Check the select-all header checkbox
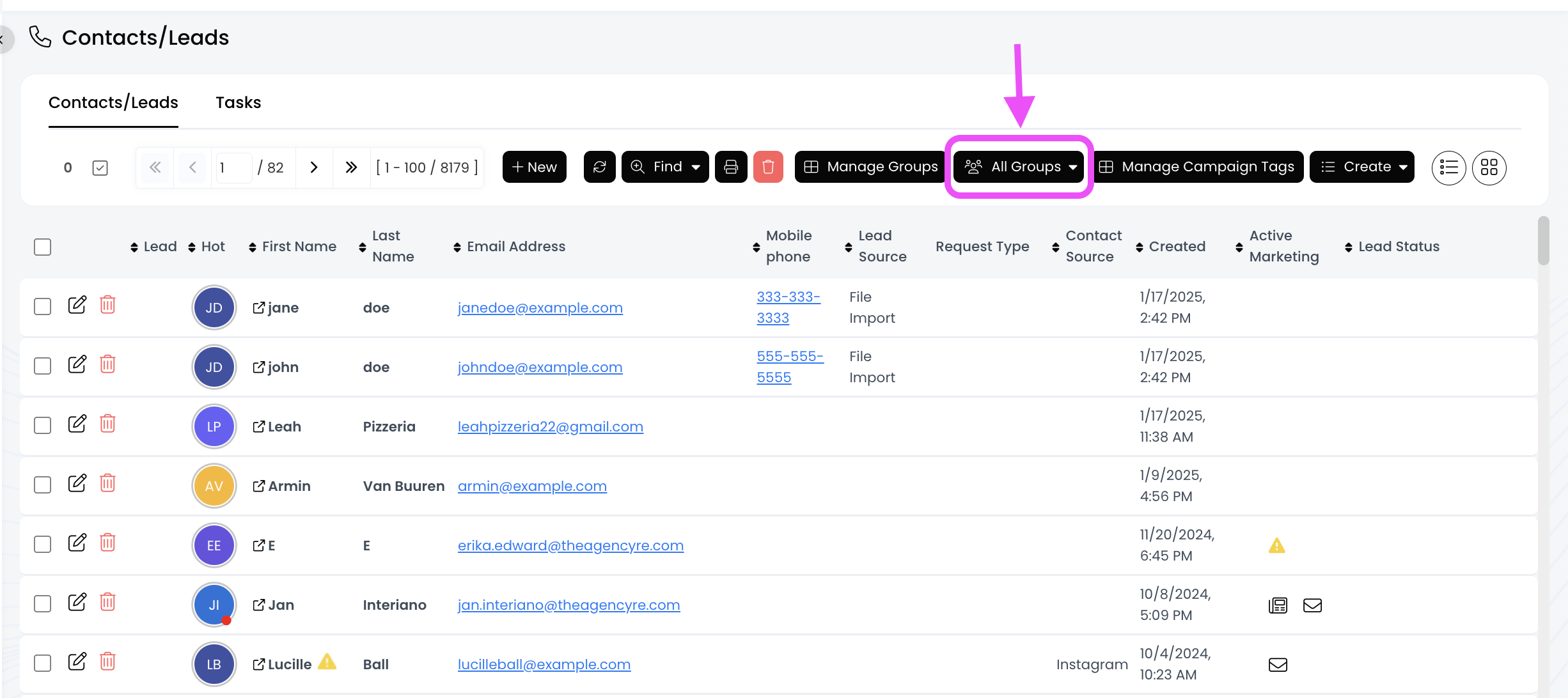The width and height of the screenshot is (1568, 698). [42, 247]
